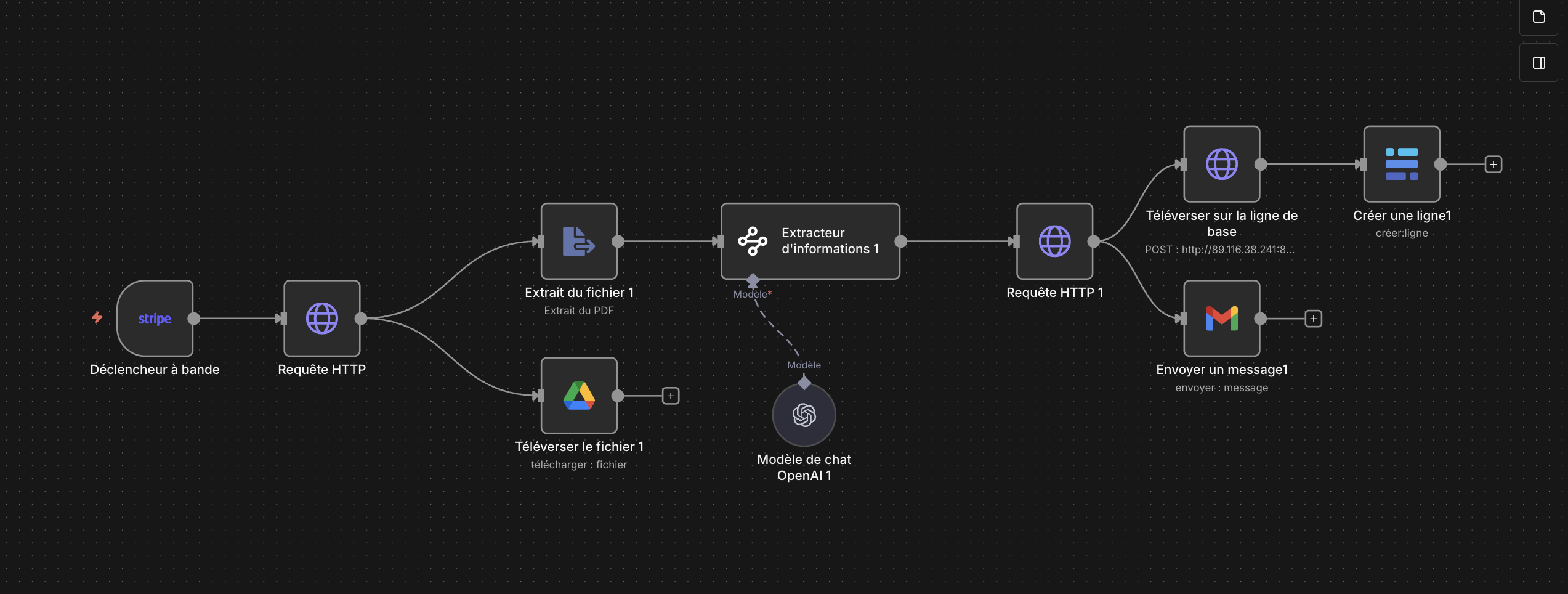Open the sticky note icon top right

pos(1539,17)
